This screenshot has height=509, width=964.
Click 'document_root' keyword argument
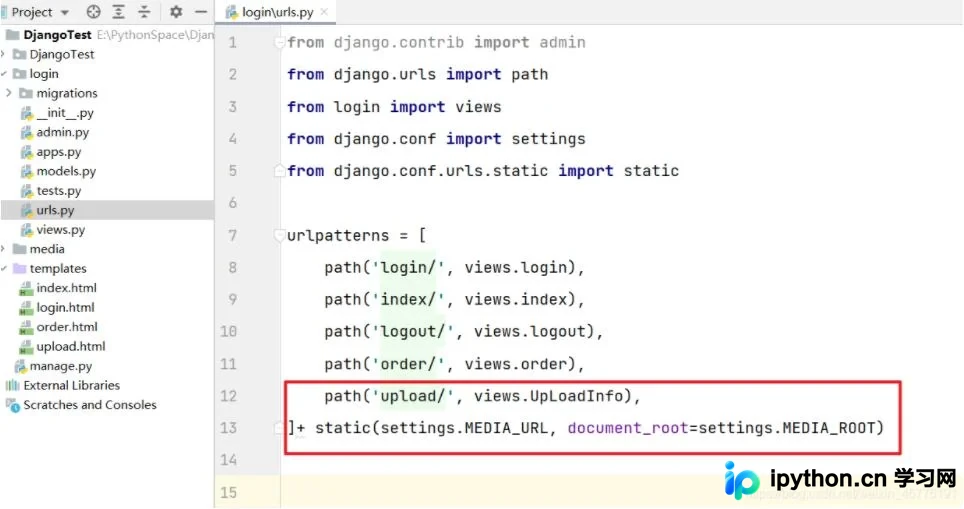pos(628,428)
